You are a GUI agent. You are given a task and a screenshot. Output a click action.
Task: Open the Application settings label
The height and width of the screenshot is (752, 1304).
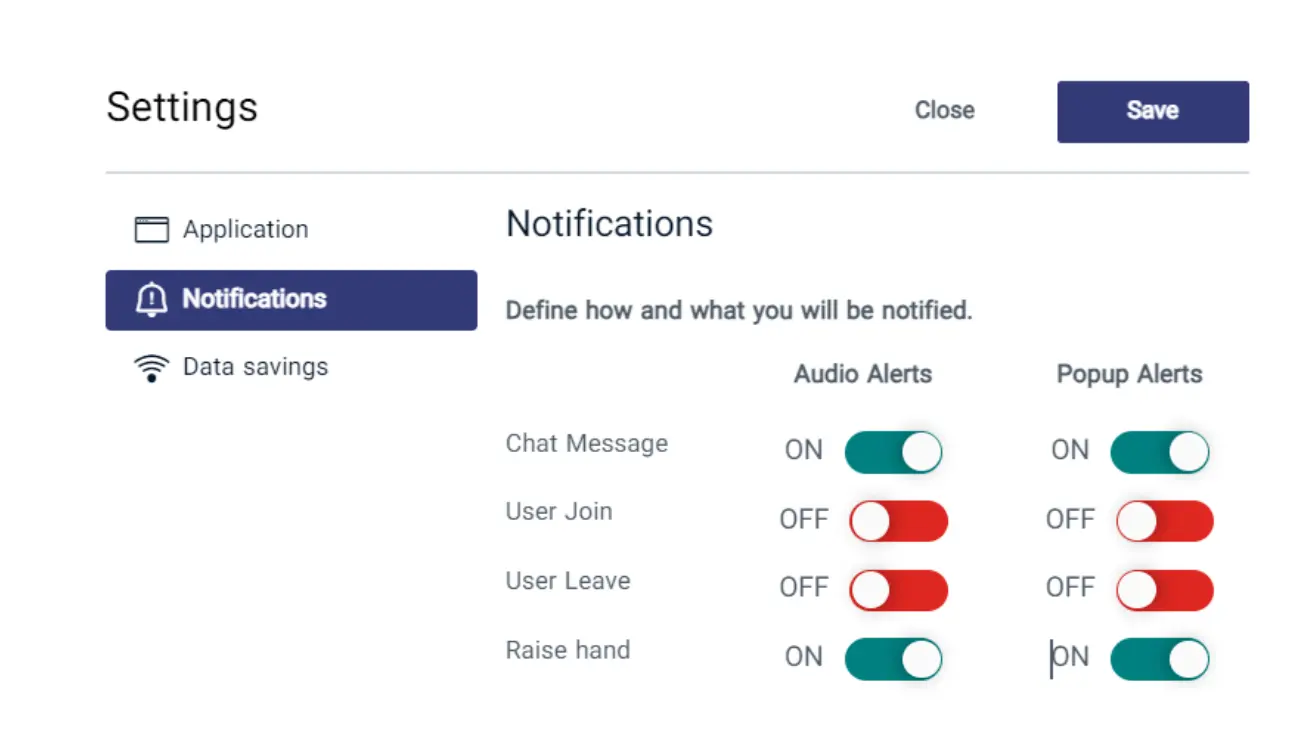coord(245,230)
